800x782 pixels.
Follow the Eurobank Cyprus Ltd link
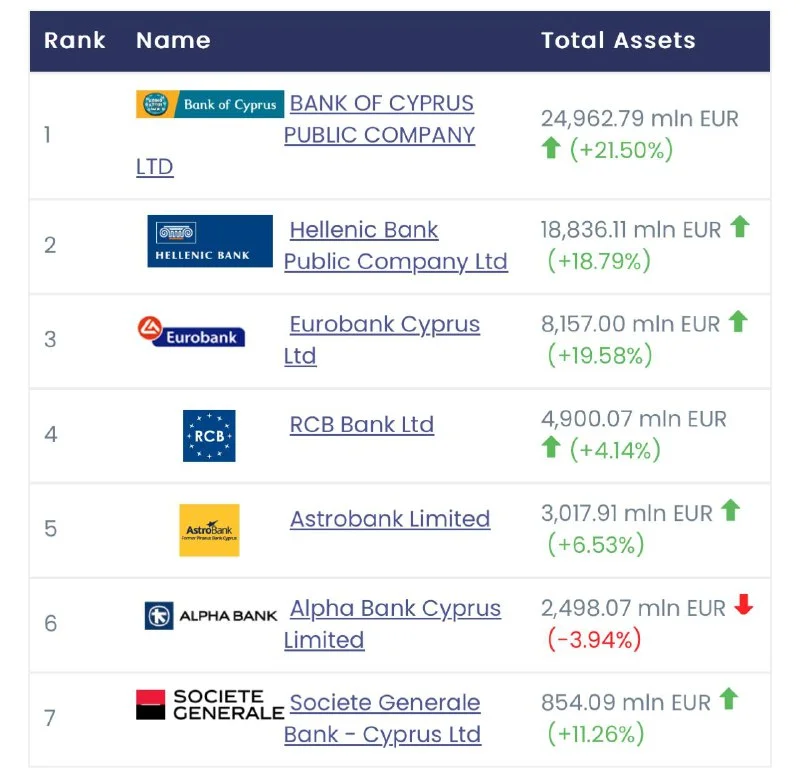point(384,325)
